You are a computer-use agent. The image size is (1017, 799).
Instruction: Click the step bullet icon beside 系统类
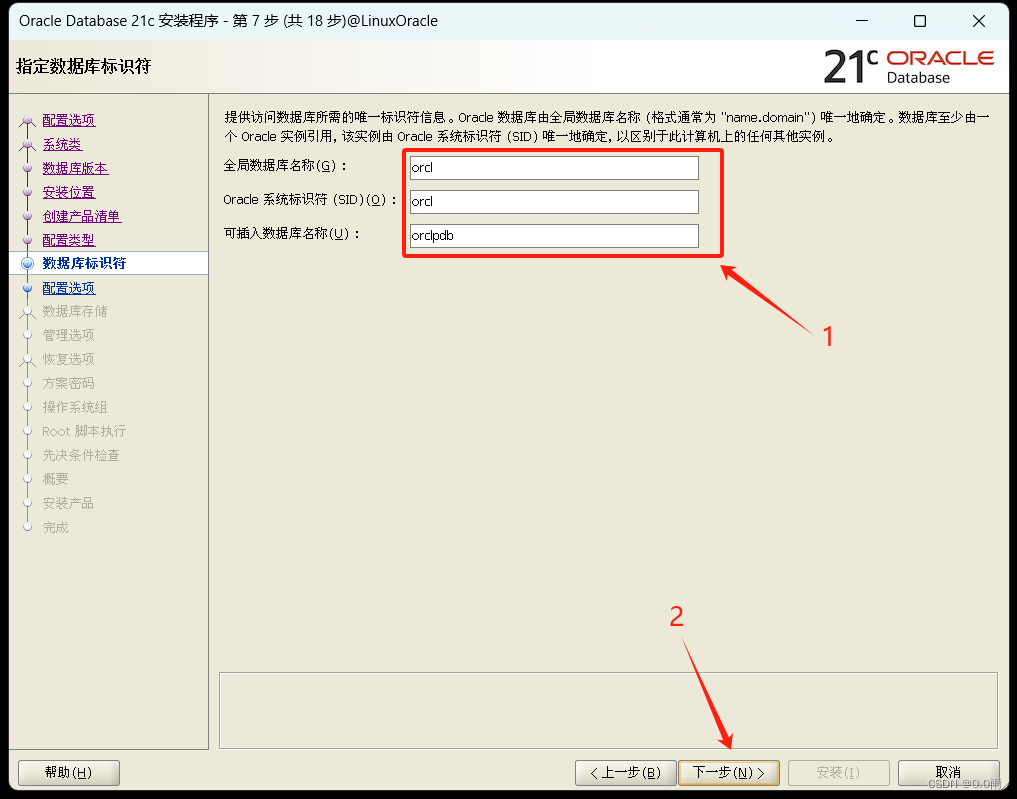tap(27, 143)
